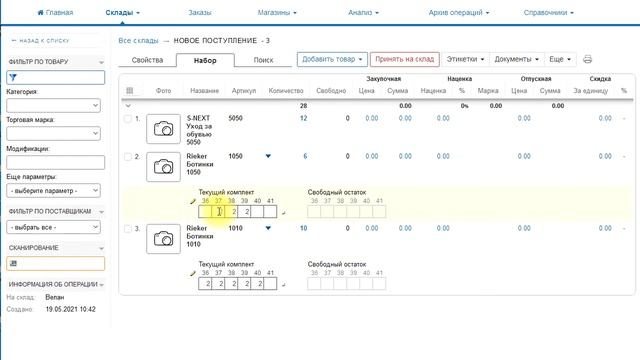640x360 pixels.
Task: Click photo placeholder for S-NEXT 5050
Action: [163, 129]
